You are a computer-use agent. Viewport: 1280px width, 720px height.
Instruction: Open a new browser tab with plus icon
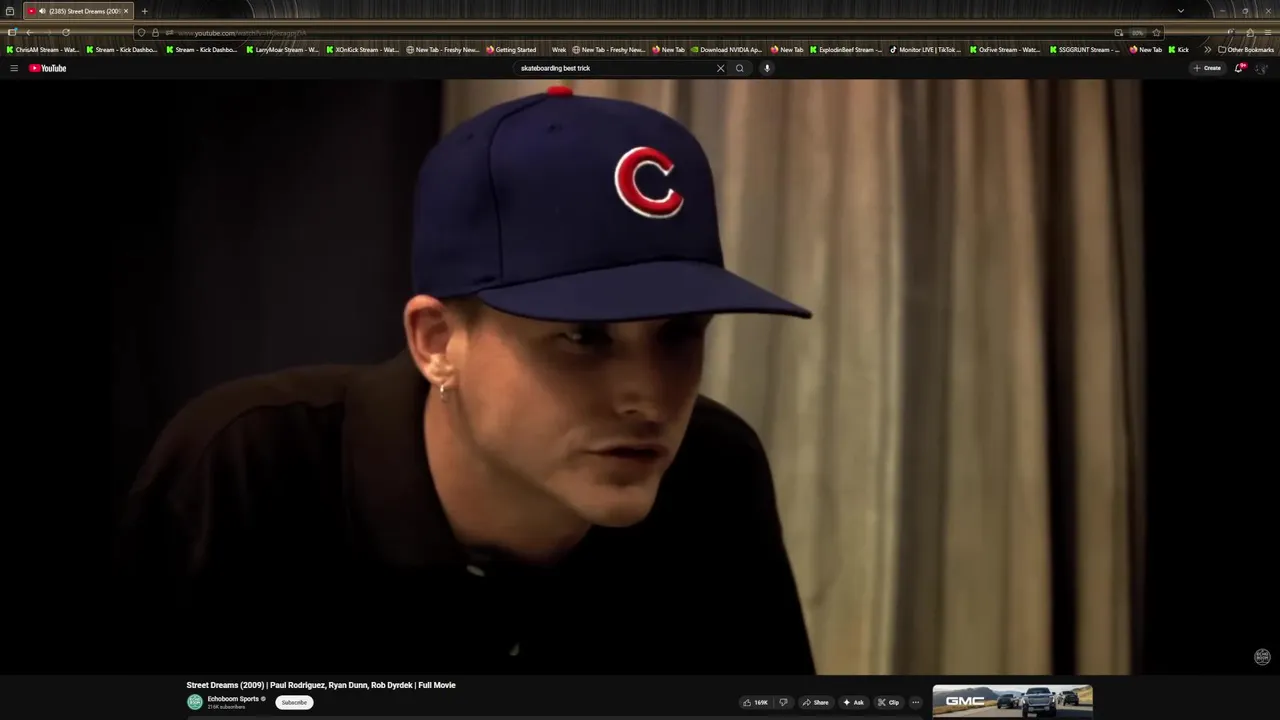point(144,11)
